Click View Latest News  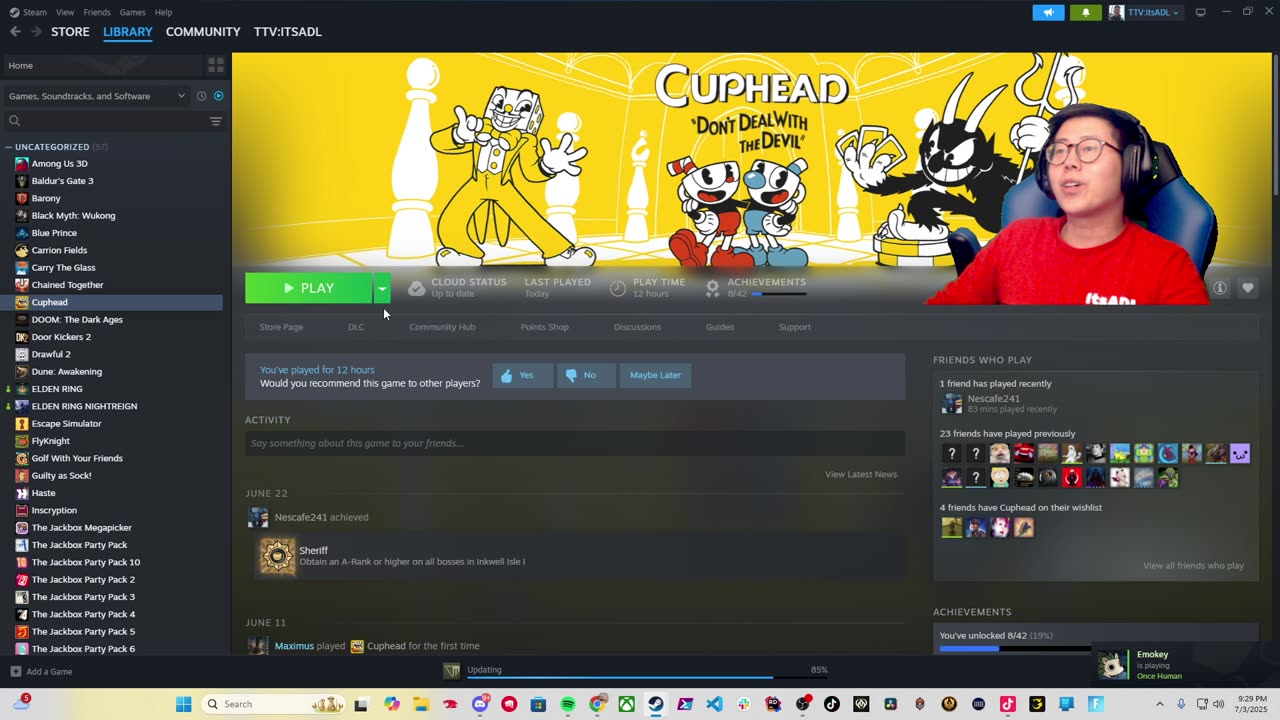[861, 474]
